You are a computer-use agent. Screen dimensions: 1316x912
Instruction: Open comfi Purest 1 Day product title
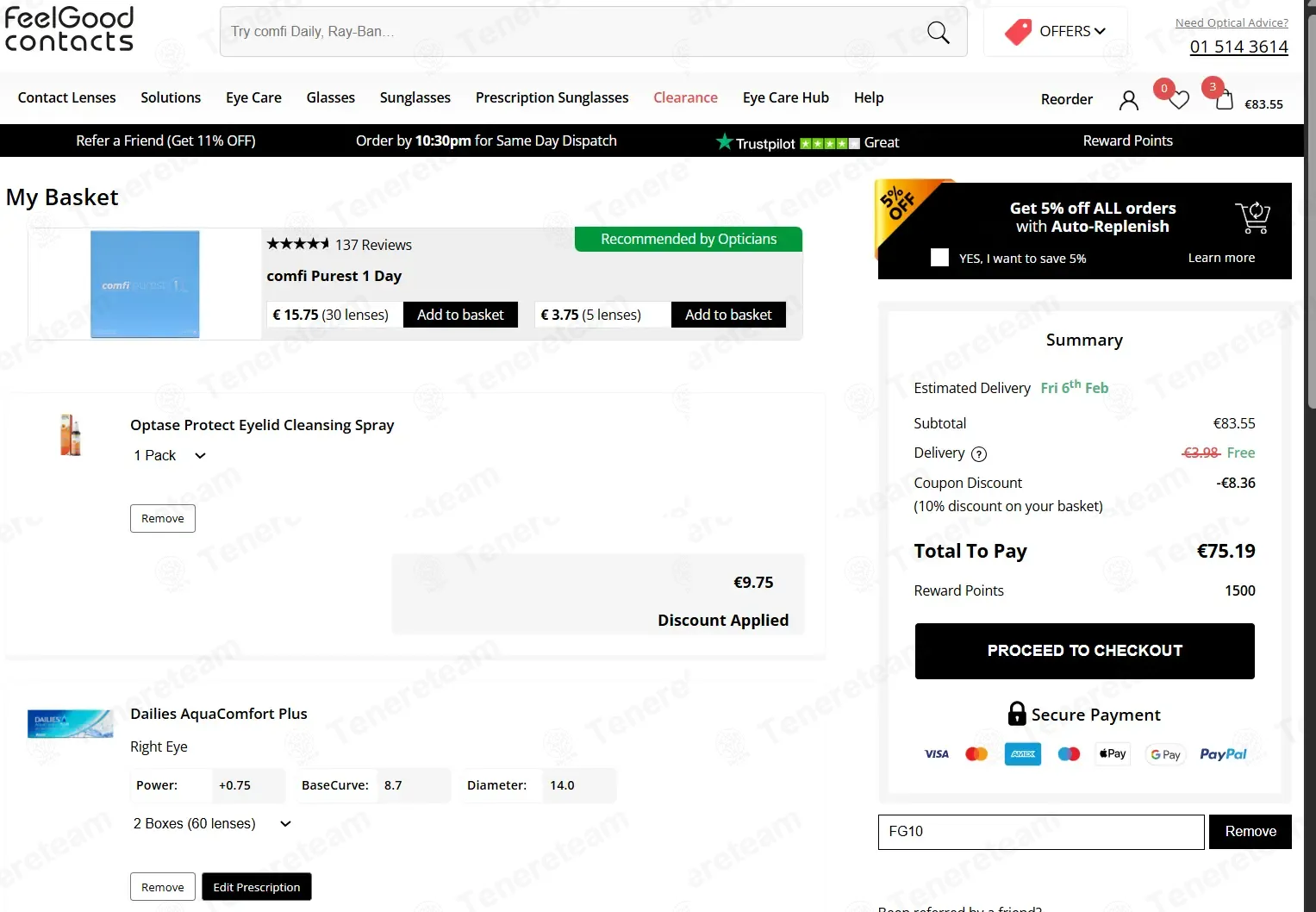pyautogui.click(x=334, y=276)
